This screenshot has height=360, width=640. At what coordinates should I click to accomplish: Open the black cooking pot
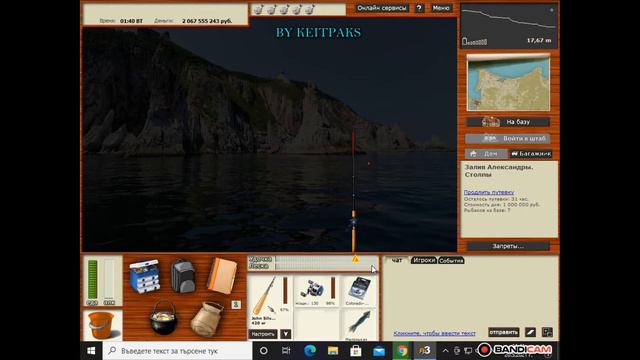(x=163, y=318)
